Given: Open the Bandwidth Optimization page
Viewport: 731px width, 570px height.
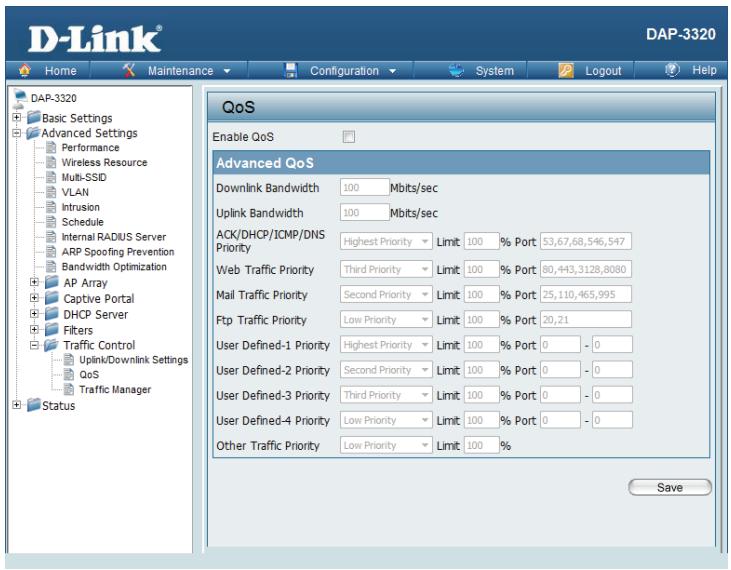Looking at the screenshot, I should click(x=114, y=267).
